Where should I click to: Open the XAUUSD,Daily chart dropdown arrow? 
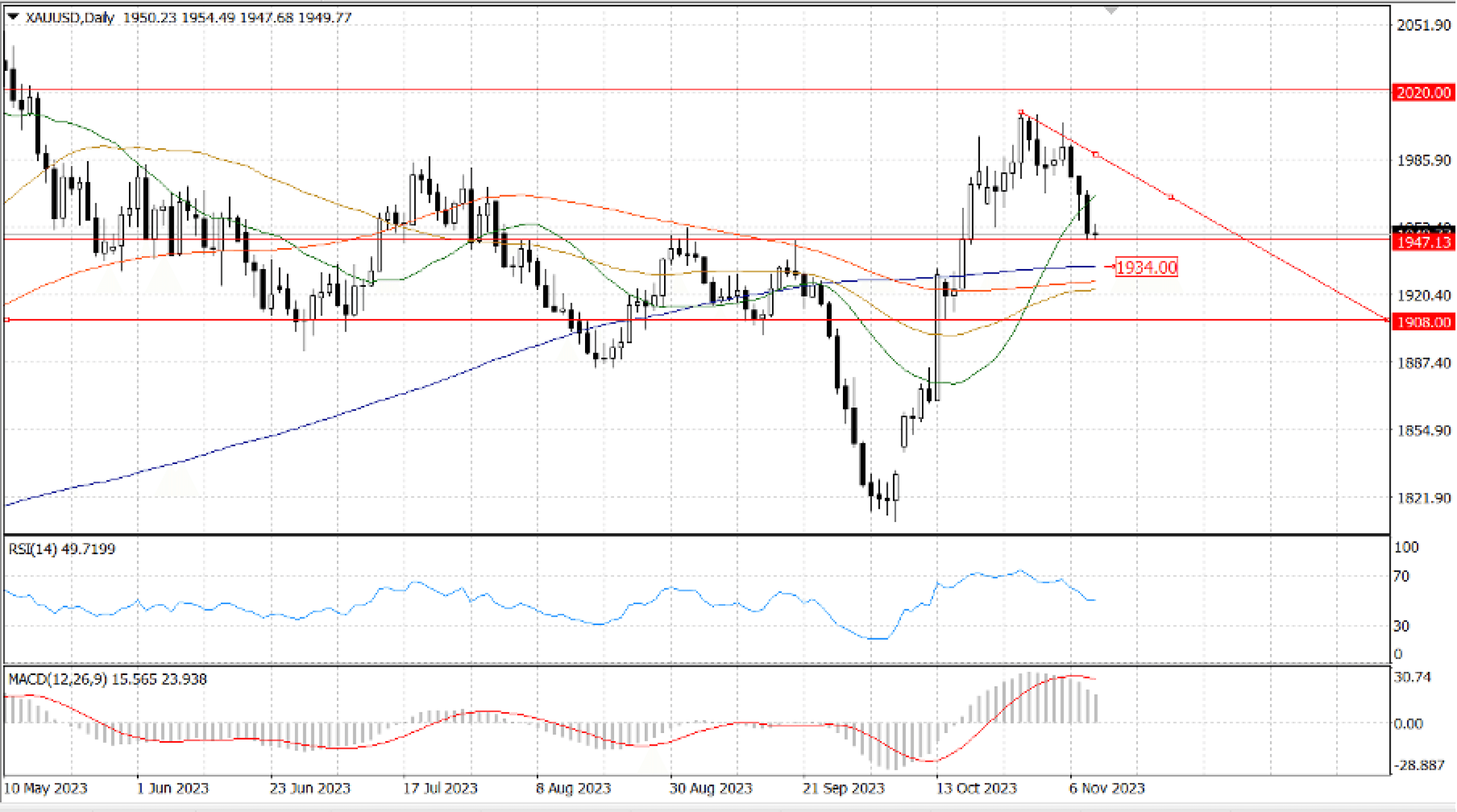[13, 17]
